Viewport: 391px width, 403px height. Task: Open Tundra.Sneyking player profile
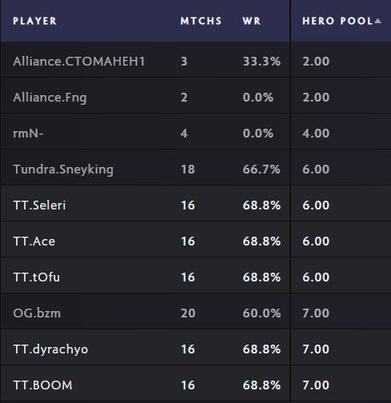point(63,169)
